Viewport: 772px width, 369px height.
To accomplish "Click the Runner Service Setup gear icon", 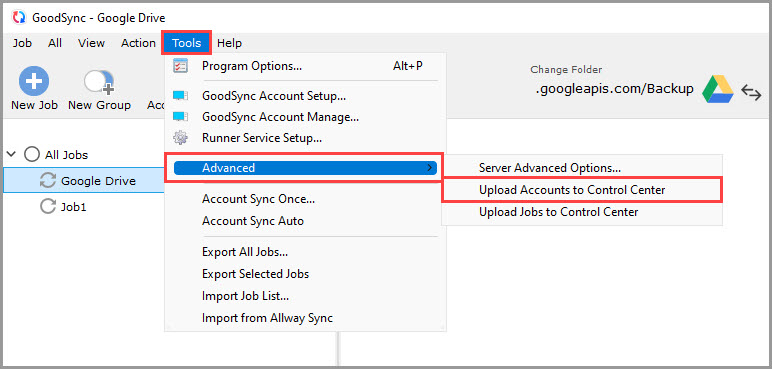I will coord(181,137).
